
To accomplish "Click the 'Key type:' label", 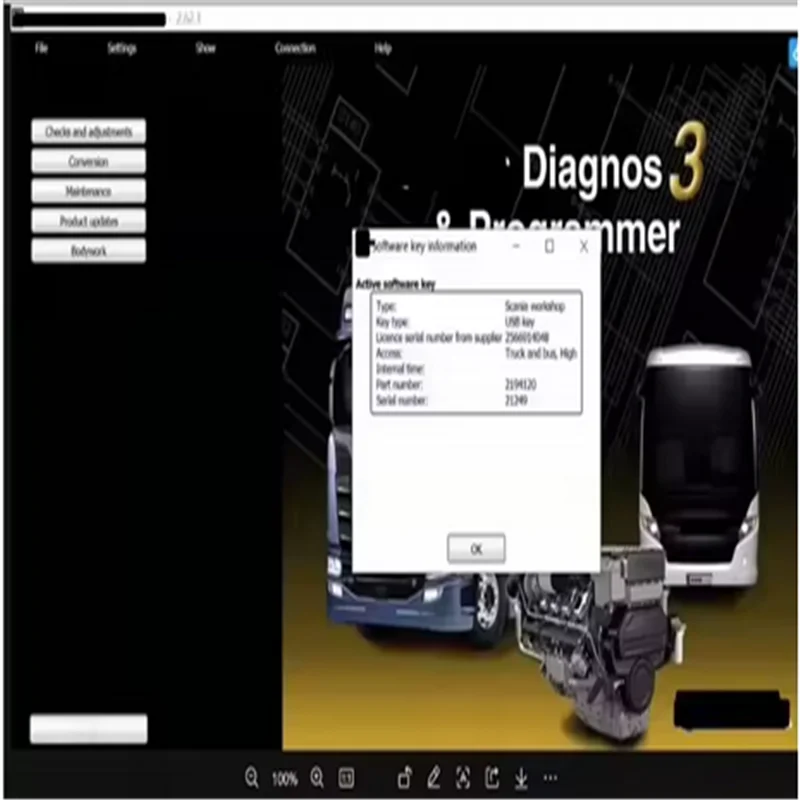I will [392, 322].
